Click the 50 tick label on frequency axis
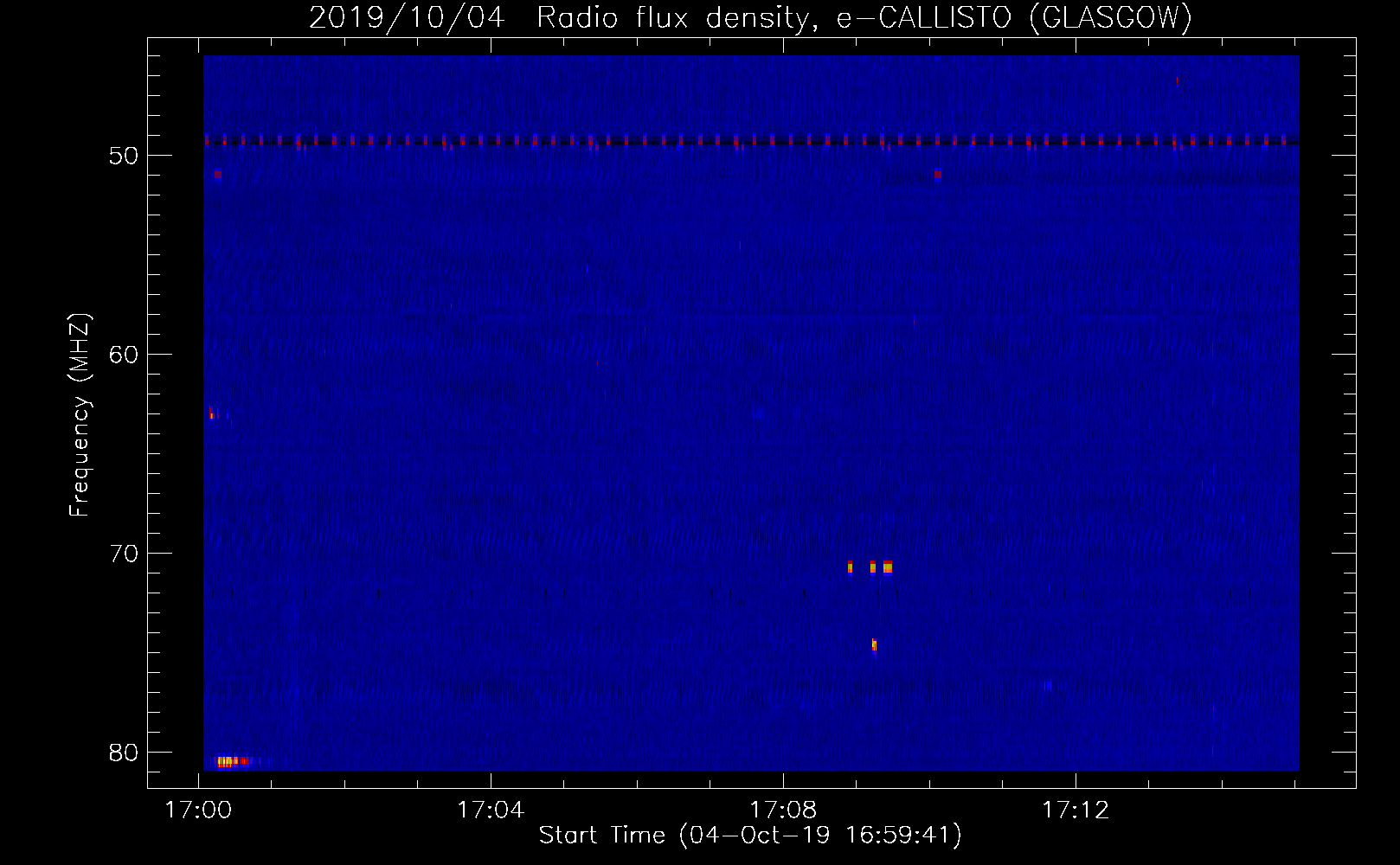The image size is (1400, 865). (x=124, y=156)
